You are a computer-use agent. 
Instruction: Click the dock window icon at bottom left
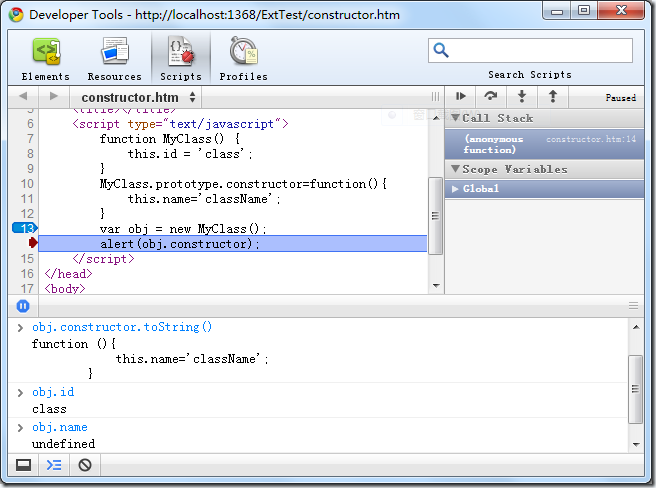coord(23,465)
